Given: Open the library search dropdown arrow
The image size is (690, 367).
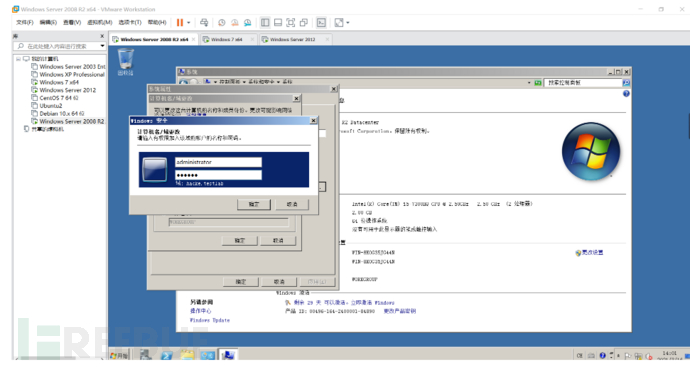Looking at the screenshot, I should tap(102, 46).
